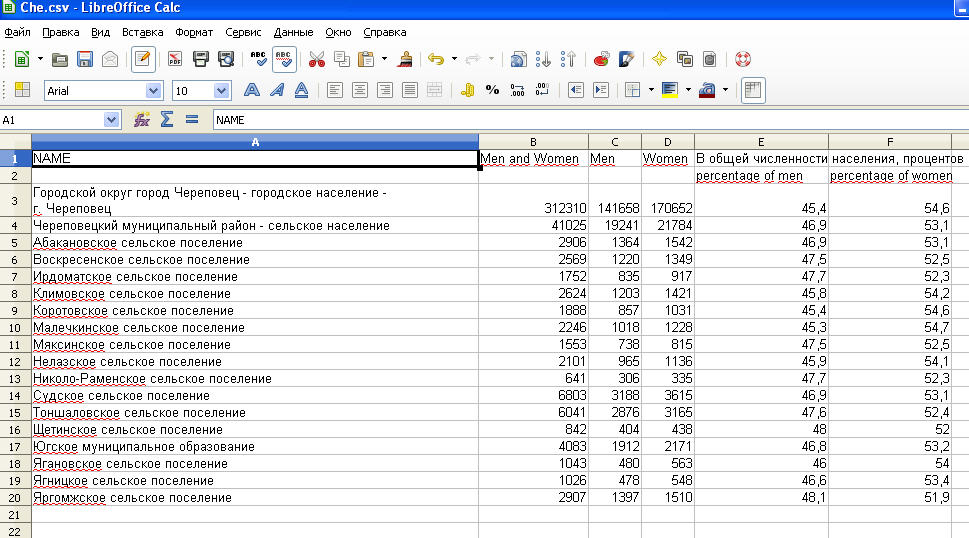
Task: Toggle grid lines for current sheet
Action: [x=752, y=90]
